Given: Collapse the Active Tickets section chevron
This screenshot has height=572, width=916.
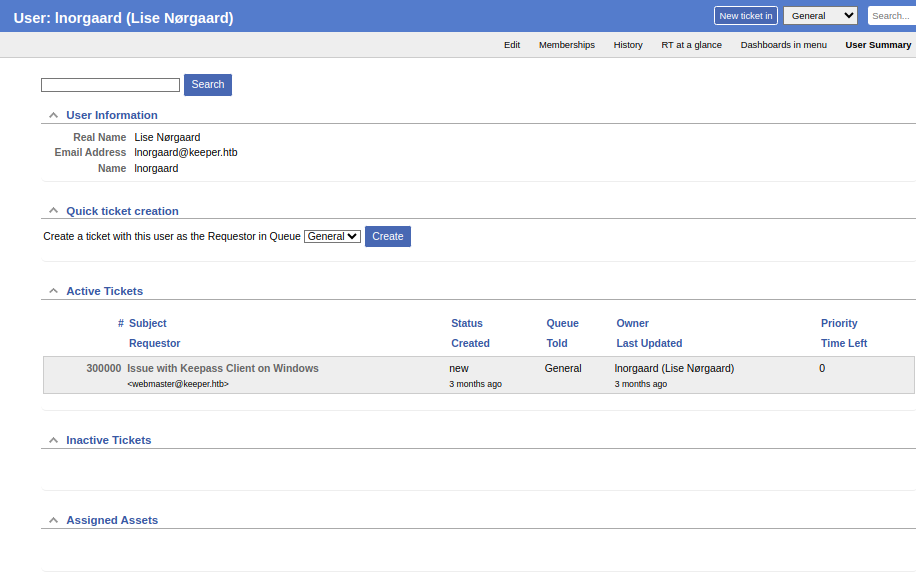Looking at the screenshot, I should (x=53, y=290).
